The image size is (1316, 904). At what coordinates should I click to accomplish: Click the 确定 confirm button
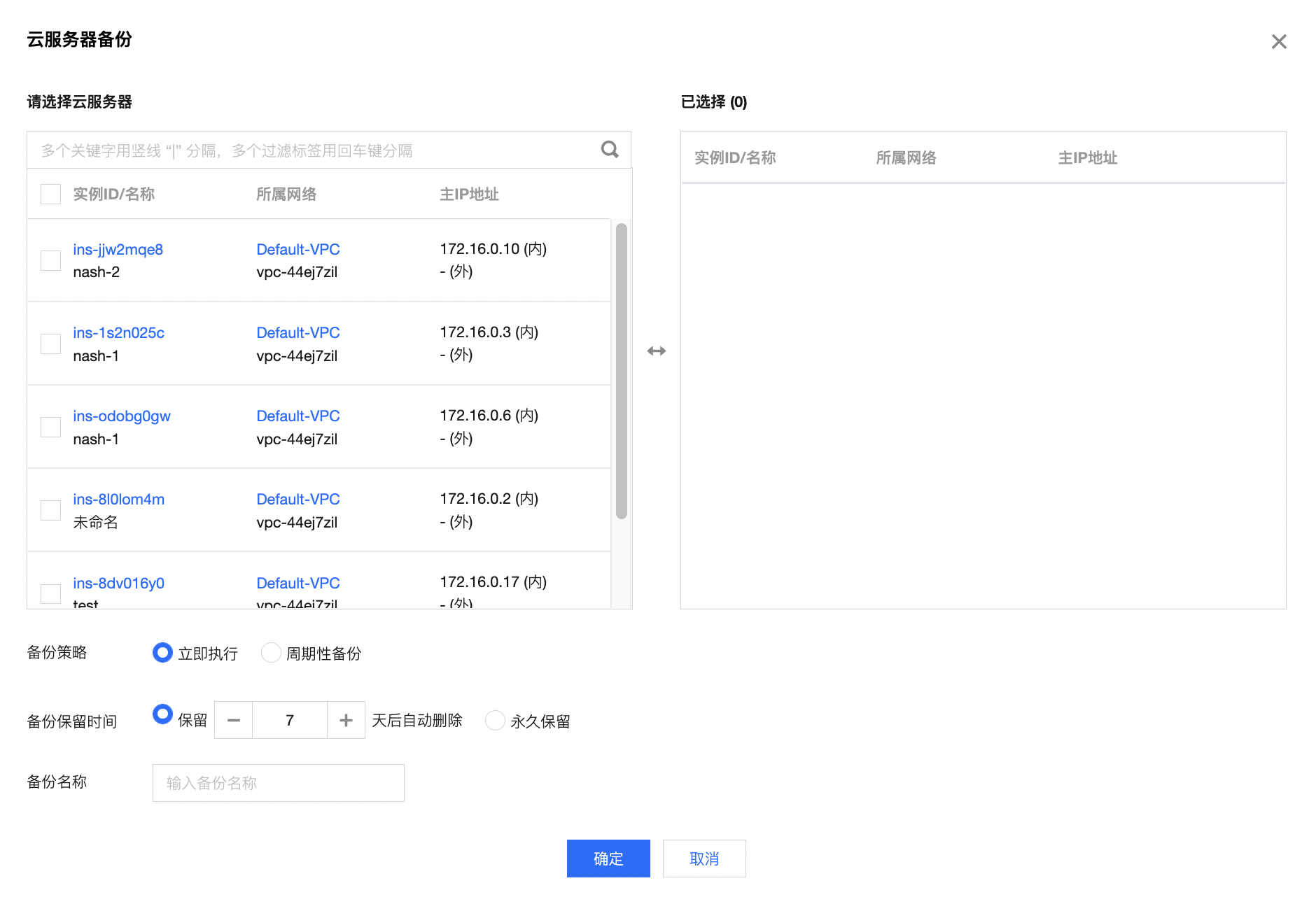pyautogui.click(x=608, y=859)
